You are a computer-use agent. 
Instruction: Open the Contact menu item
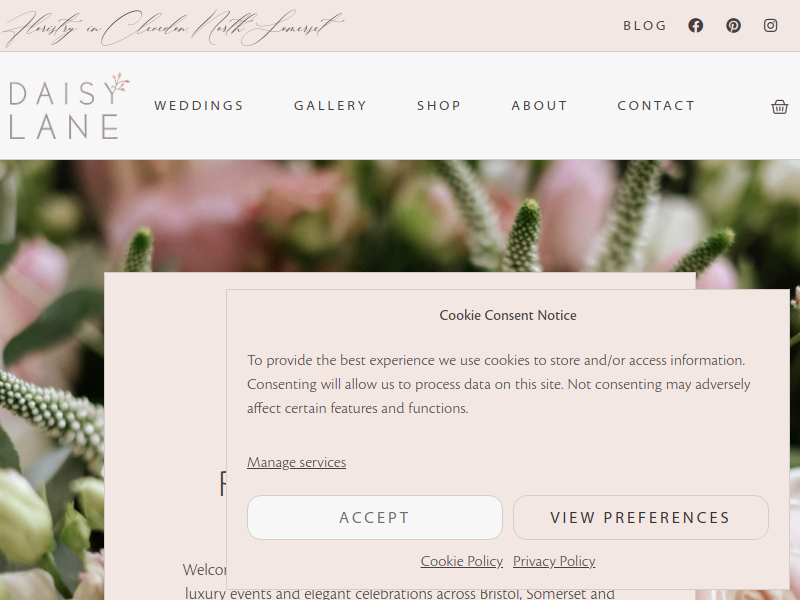pos(656,106)
